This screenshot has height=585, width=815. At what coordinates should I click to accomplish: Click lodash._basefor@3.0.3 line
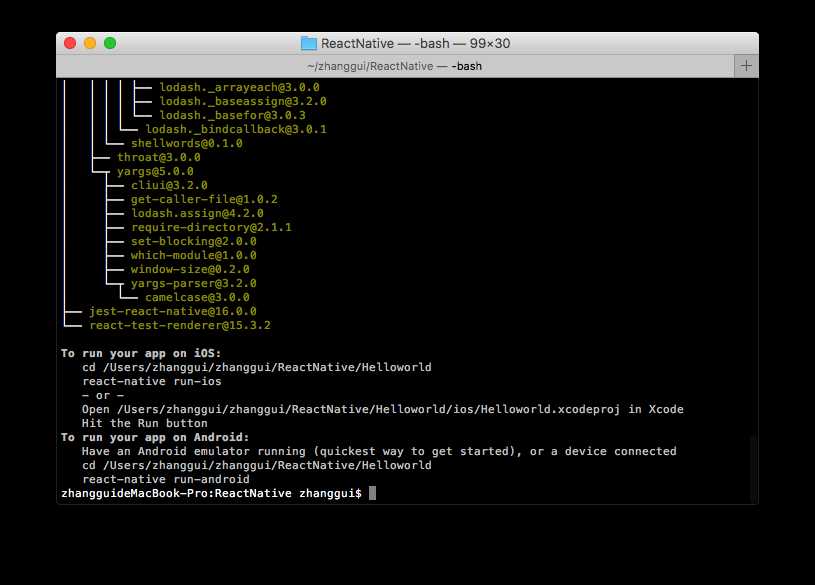pyautogui.click(x=232, y=115)
